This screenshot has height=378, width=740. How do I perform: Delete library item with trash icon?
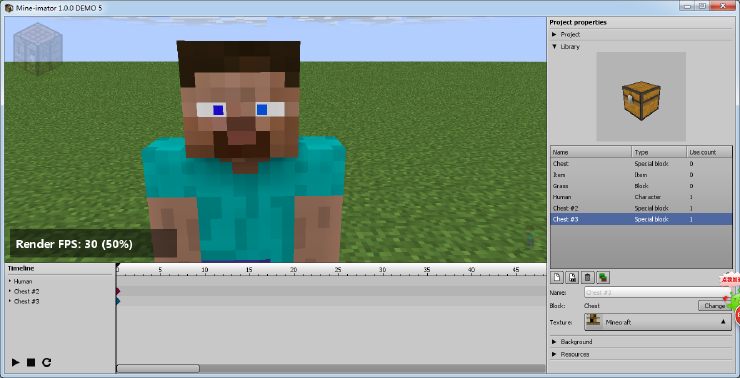coord(587,277)
